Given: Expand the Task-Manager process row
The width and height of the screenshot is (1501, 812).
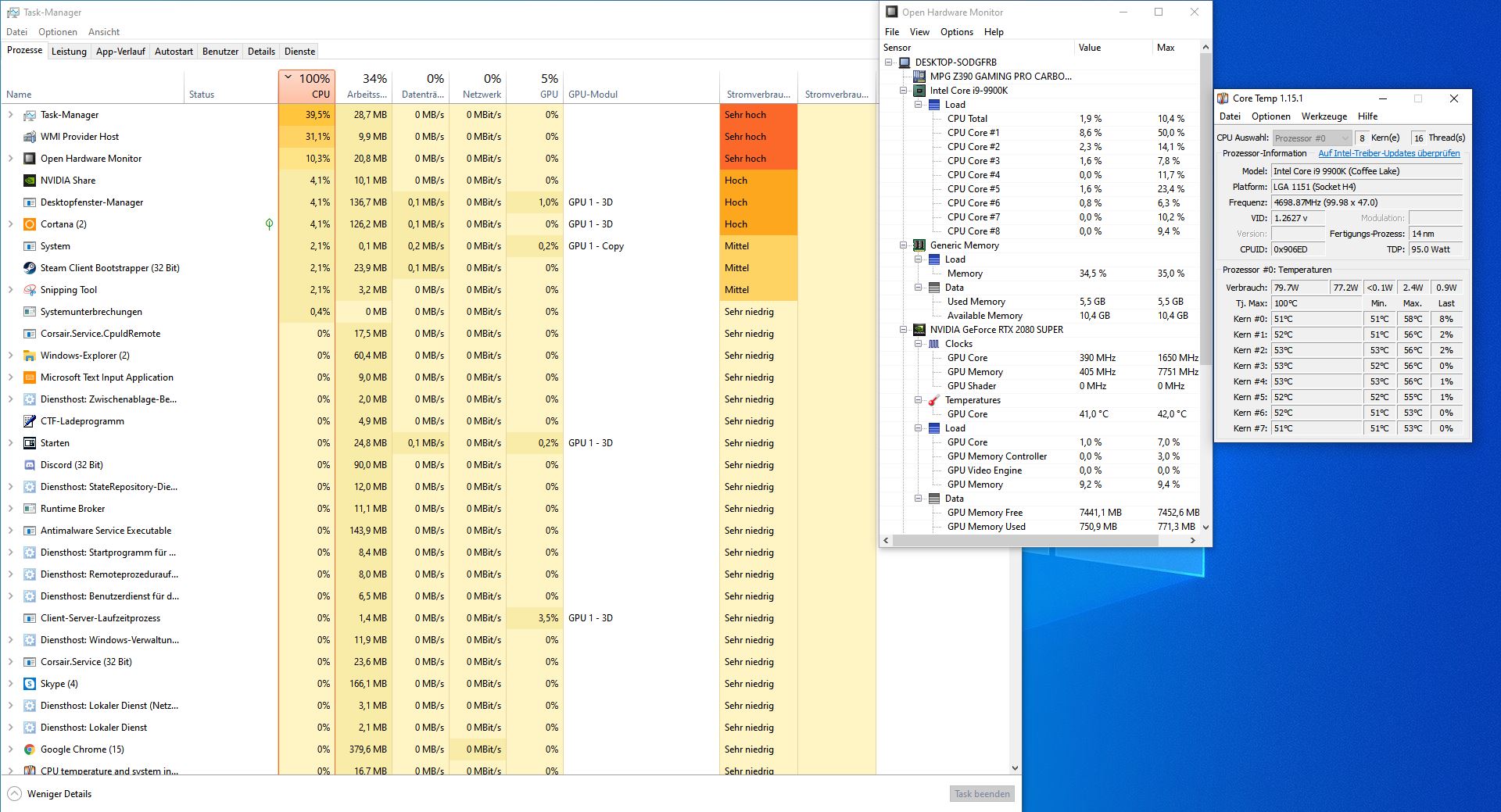Looking at the screenshot, I should (10, 115).
